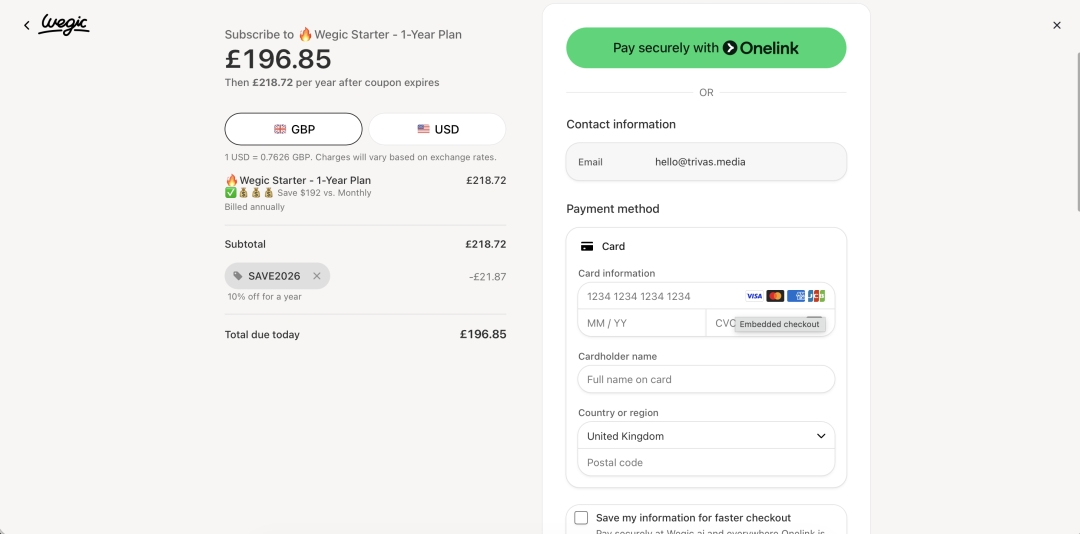Viewport: 1080px width, 534px height.
Task: Open the United Kingdom country dropdown
Action: point(706,435)
